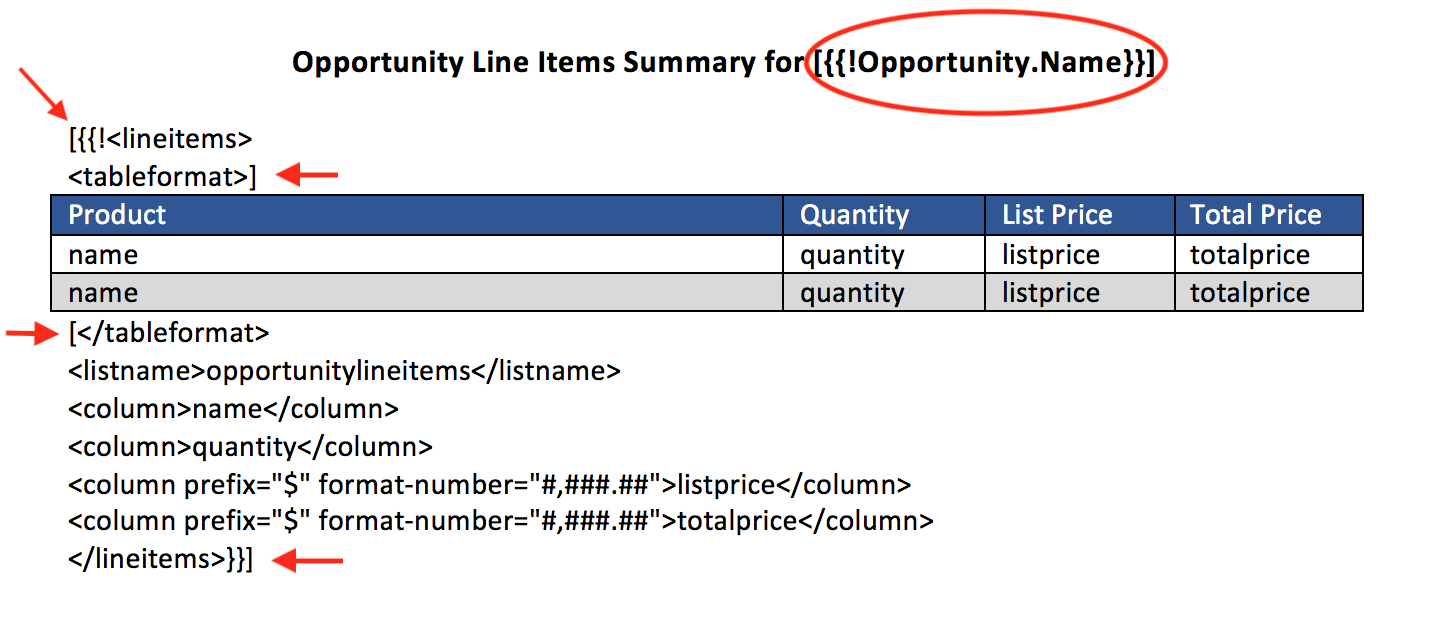
Task: Click the opening lineitems tag line
Action: pyautogui.click(x=161, y=138)
